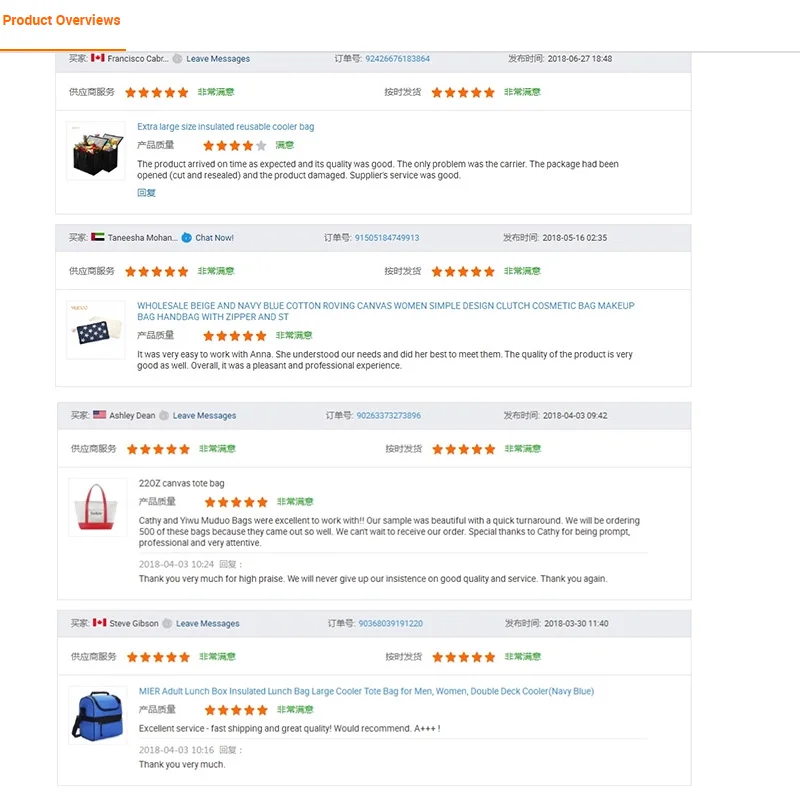Open order number 90263373273896
Image resolution: width=800 pixels, height=800 pixels.
[388, 415]
